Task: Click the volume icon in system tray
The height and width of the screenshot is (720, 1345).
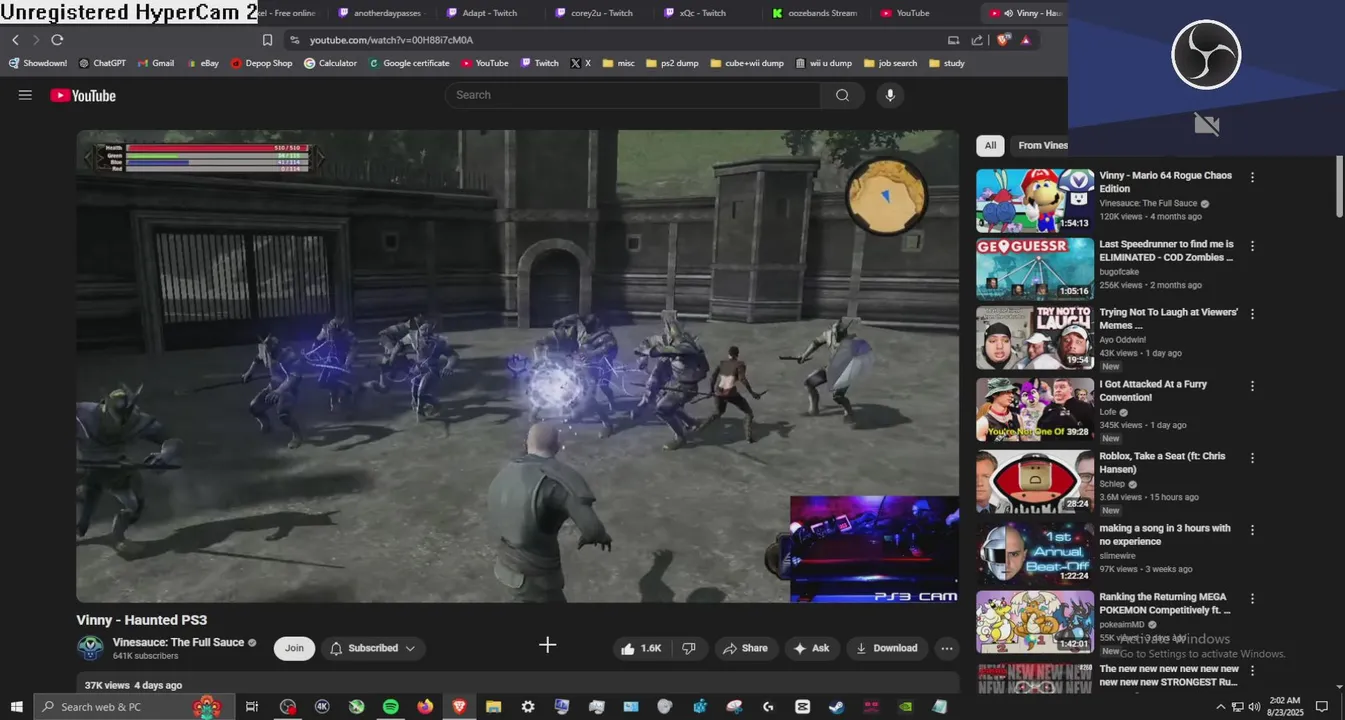Action: [x=1254, y=706]
